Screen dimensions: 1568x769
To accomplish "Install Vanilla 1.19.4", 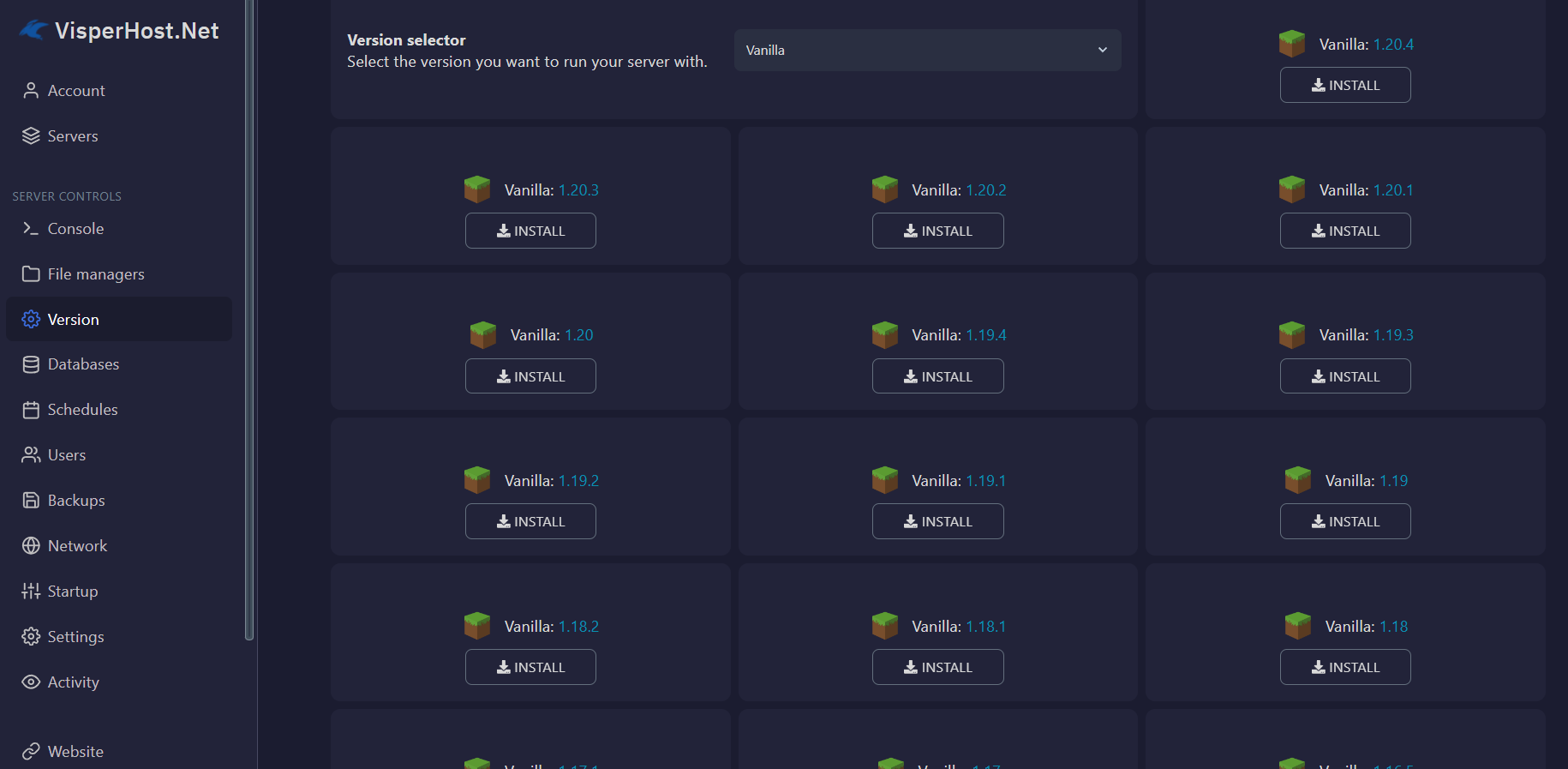I will pos(938,376).
